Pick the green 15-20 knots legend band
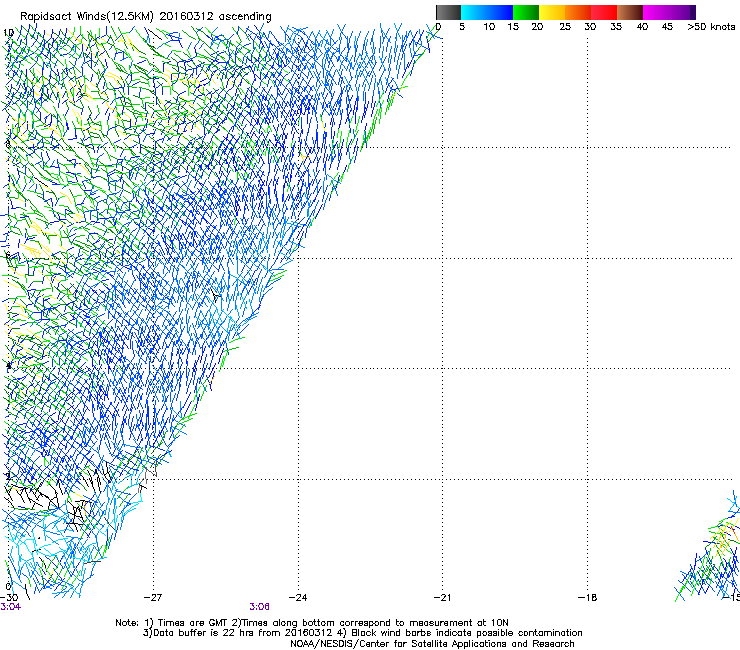 [x=526, y=12]
